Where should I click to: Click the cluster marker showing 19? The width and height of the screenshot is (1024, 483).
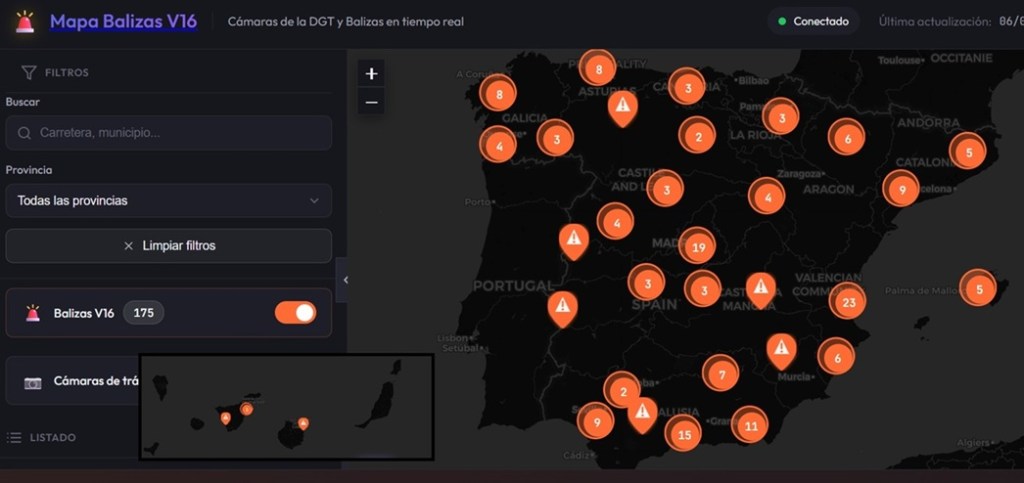tap(698, 246)
